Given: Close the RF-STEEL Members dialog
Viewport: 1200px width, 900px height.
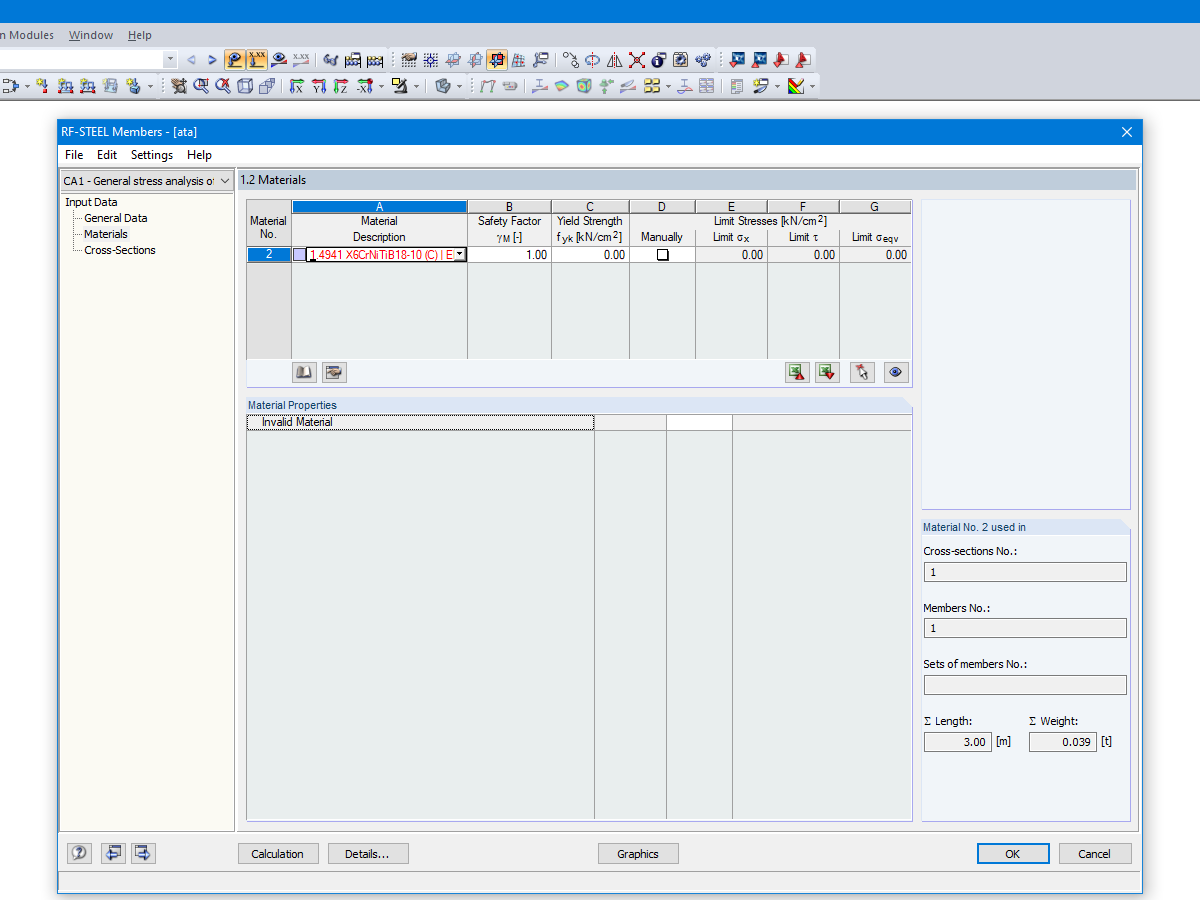Looking at the screenshot, I should point(1127,132).
